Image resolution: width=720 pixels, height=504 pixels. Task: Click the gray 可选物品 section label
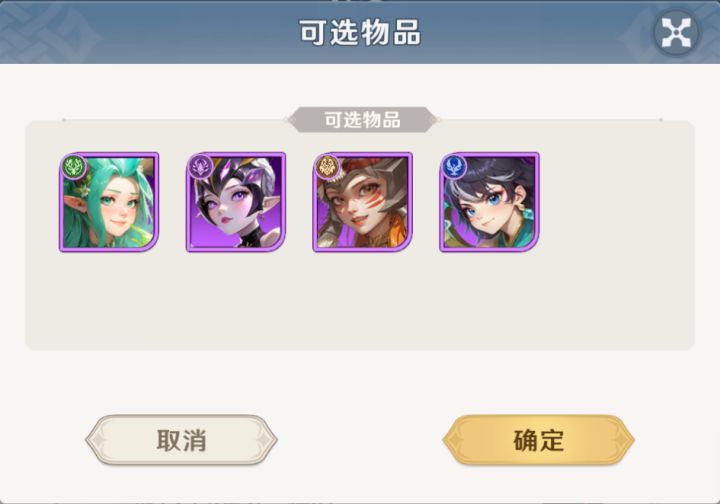coord(362,120)
